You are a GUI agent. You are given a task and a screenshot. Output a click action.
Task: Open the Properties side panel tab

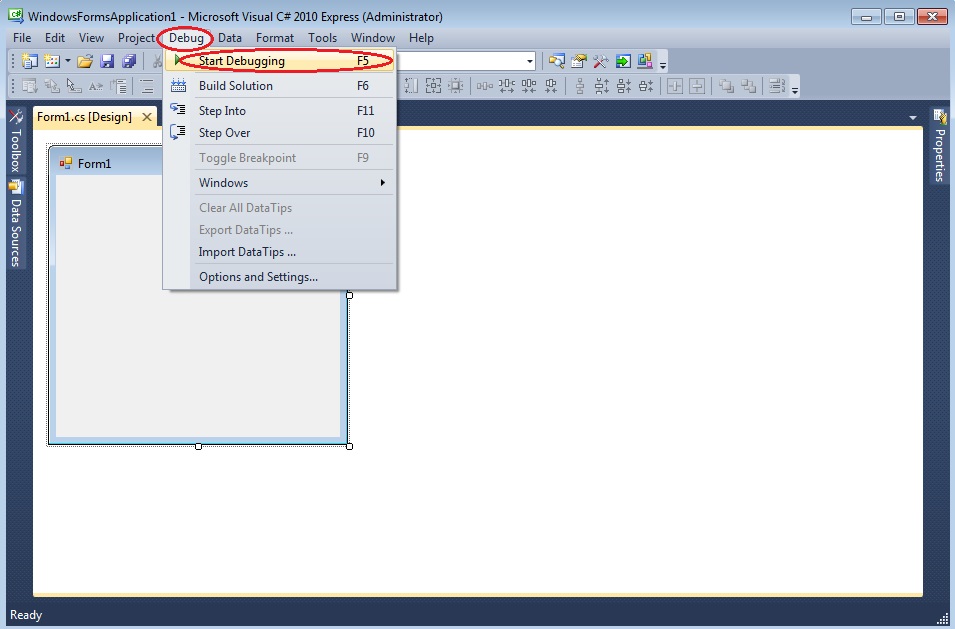939,146
